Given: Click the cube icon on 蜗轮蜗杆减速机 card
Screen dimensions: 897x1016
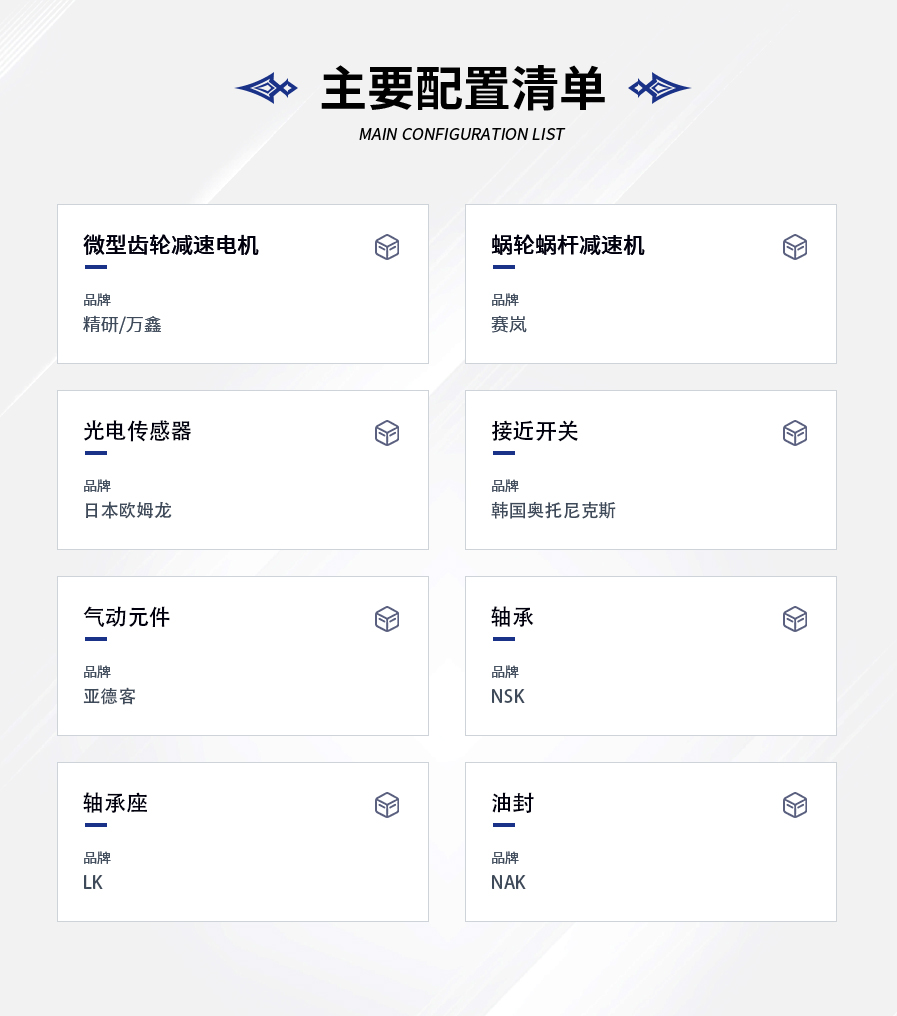Looking at the screenshot, I should (x=795, y=247).
